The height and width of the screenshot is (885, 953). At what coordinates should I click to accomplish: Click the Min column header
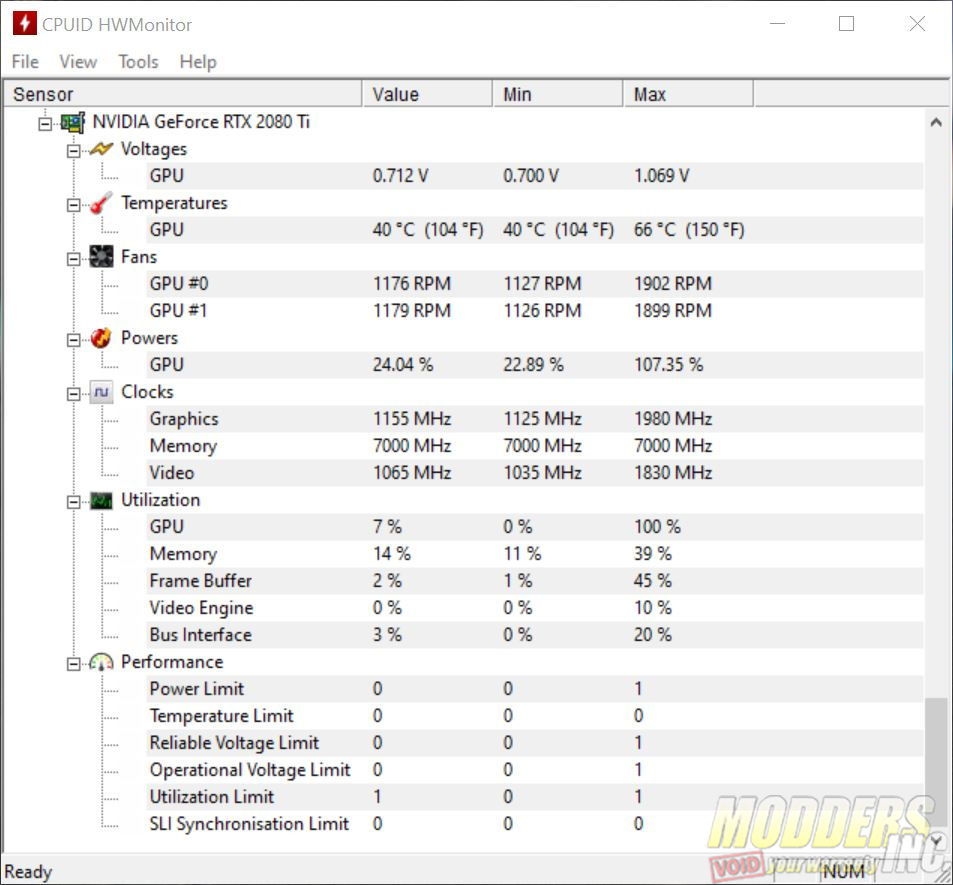[x=558, y=94]
